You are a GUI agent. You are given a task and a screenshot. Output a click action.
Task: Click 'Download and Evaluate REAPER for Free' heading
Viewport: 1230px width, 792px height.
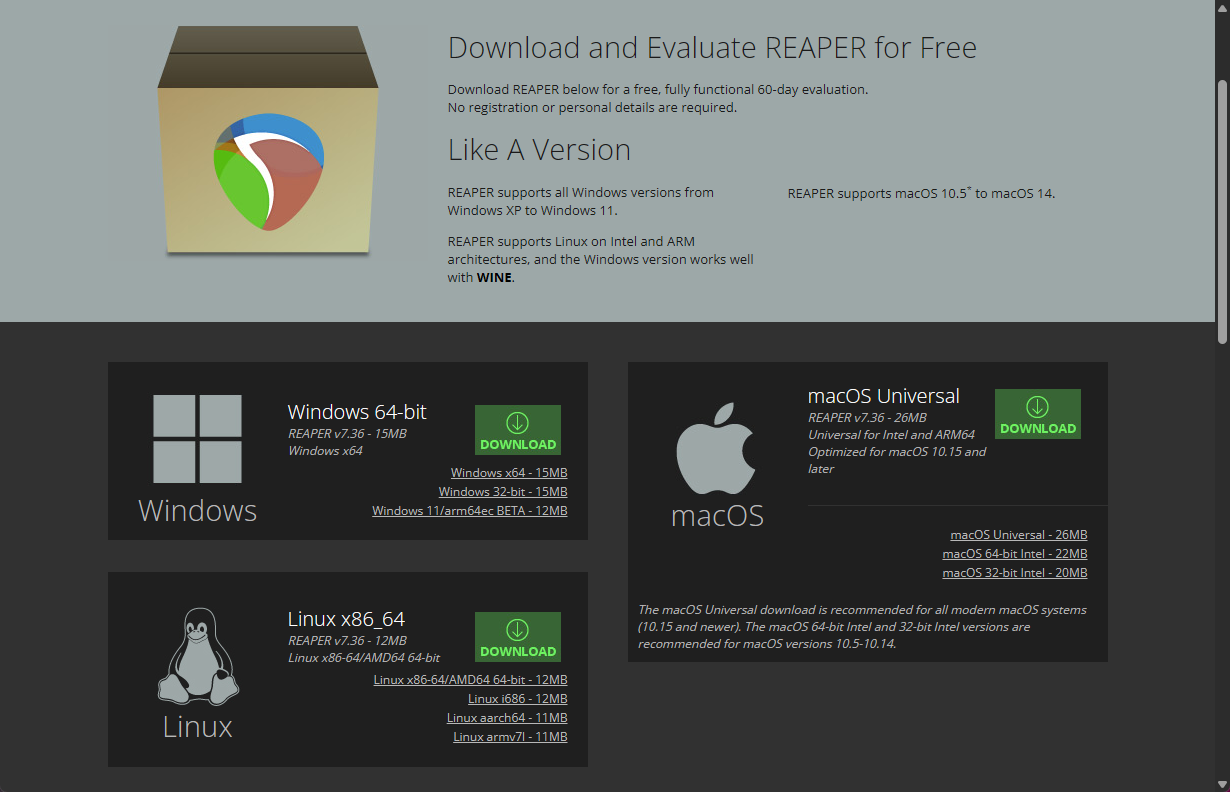[x=712, y=48]
